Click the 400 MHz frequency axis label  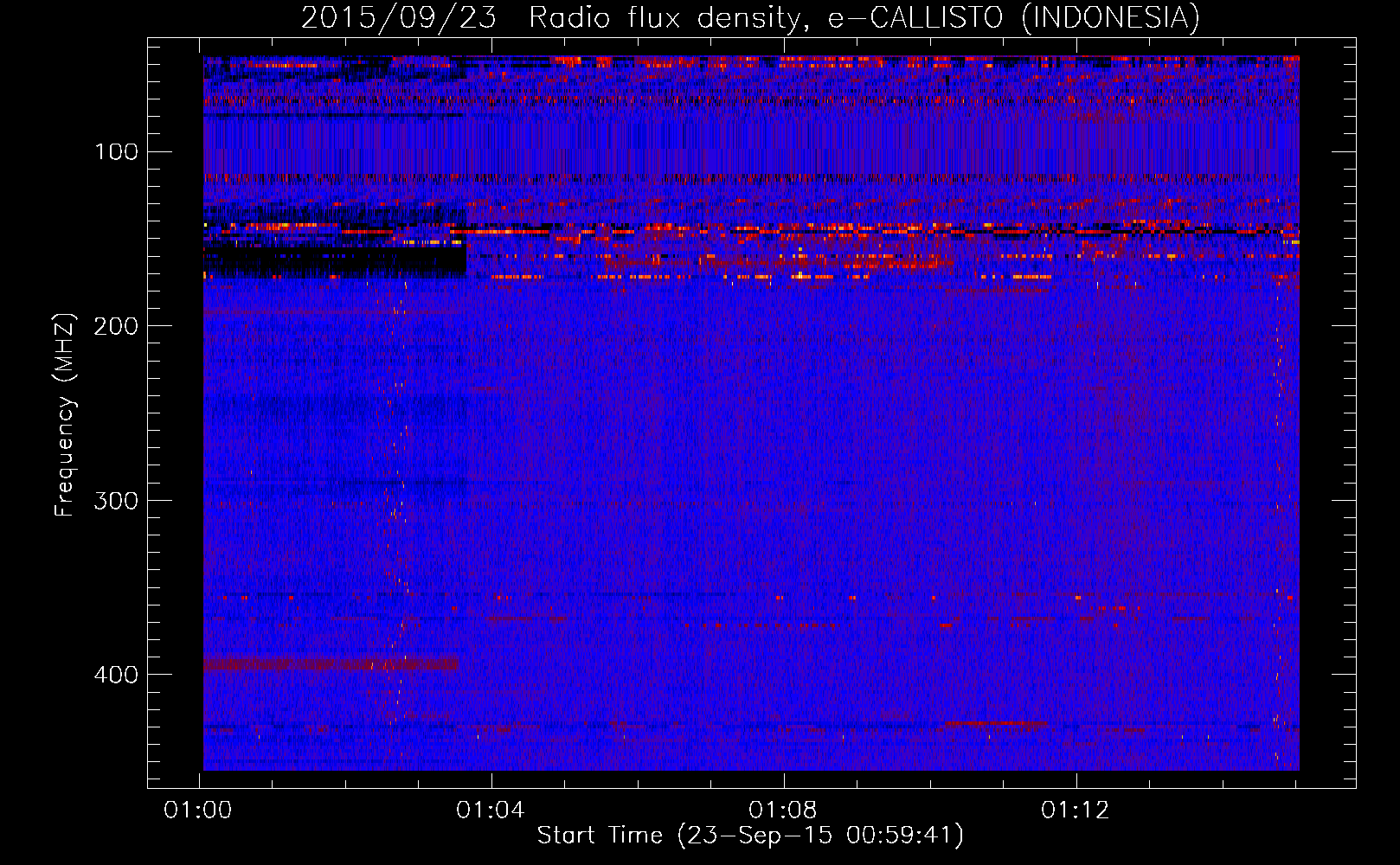pyautogui.click(x=116, y=675)
